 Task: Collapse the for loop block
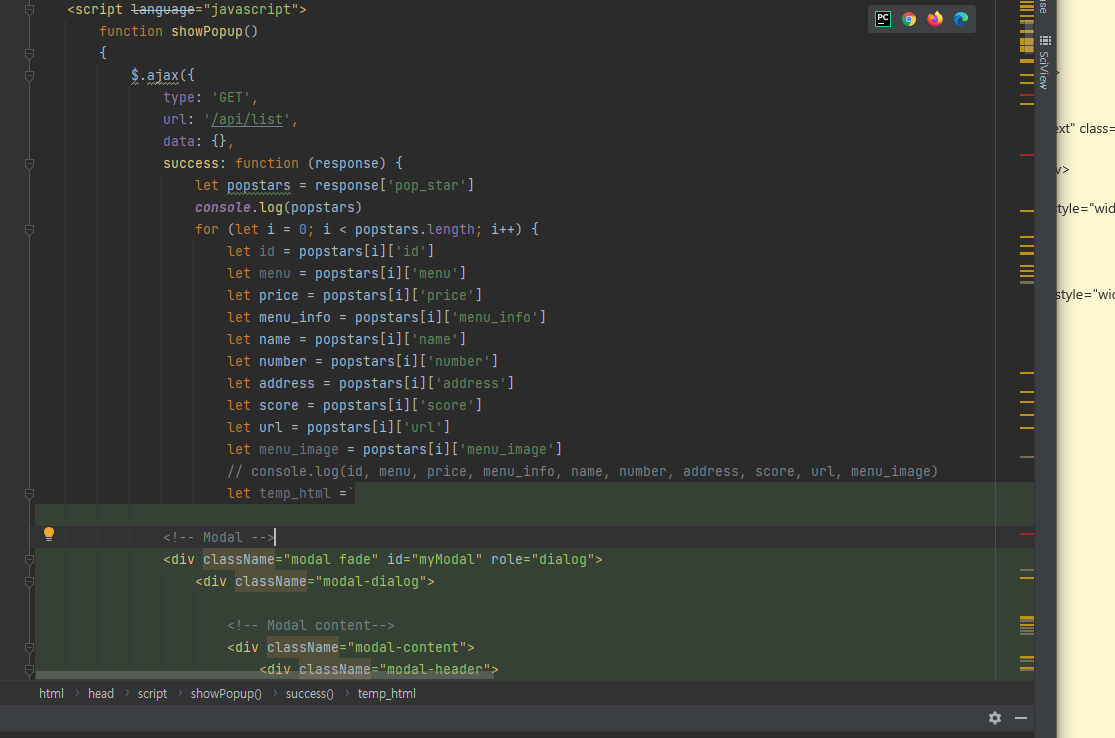pos(29,230)
